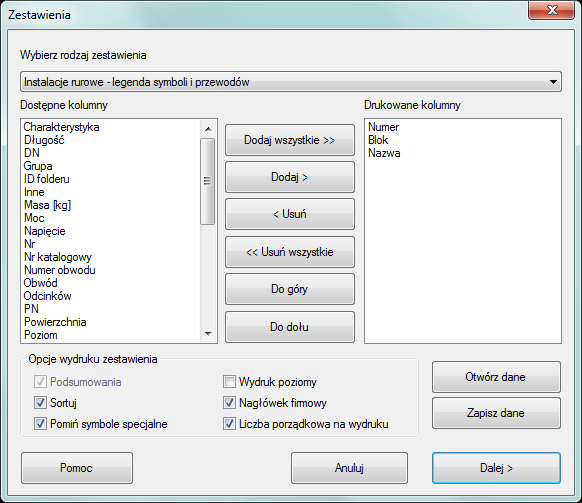Move selected column down with Do dołu

[290, 327]
